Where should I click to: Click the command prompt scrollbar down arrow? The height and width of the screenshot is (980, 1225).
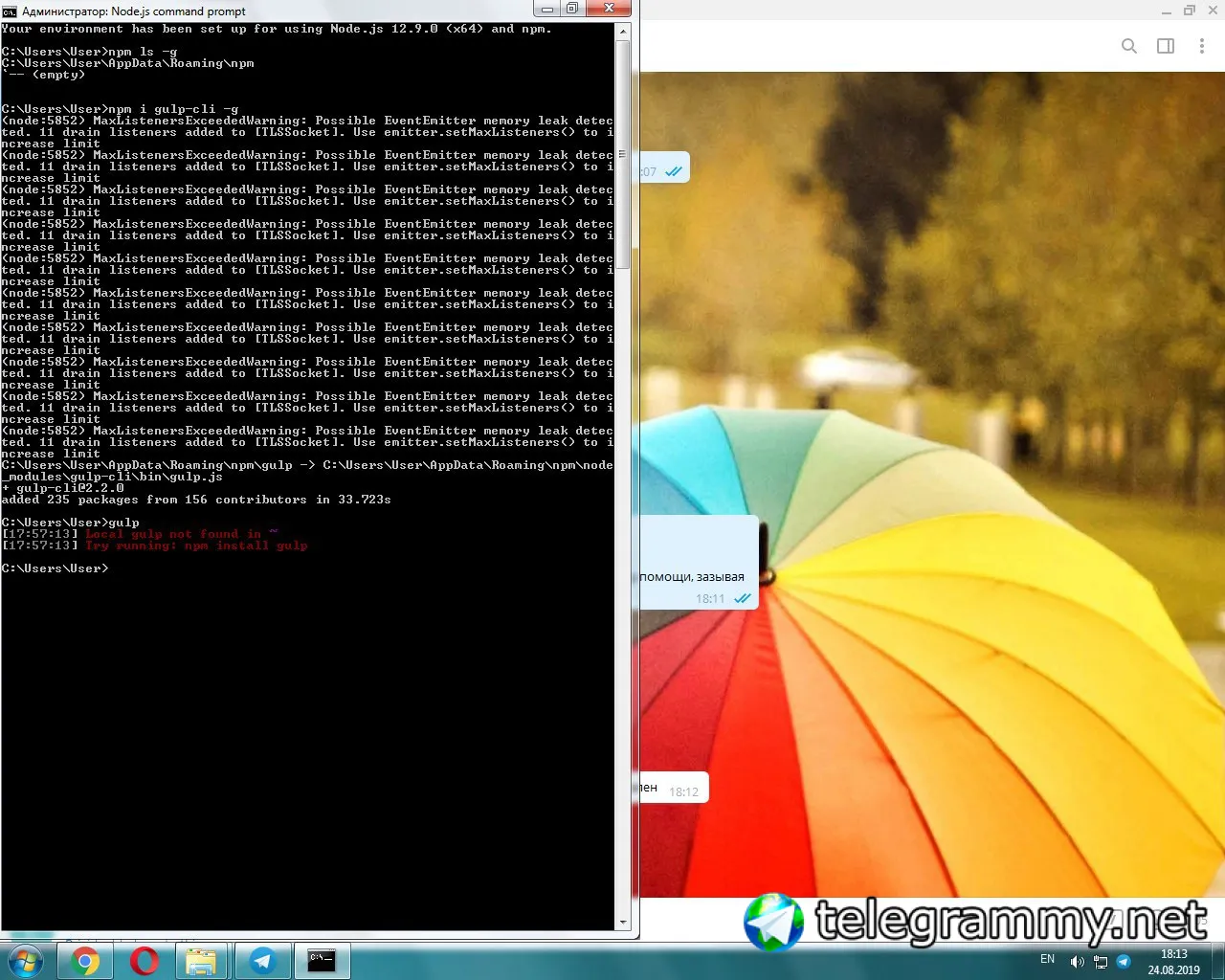(623, 923)
